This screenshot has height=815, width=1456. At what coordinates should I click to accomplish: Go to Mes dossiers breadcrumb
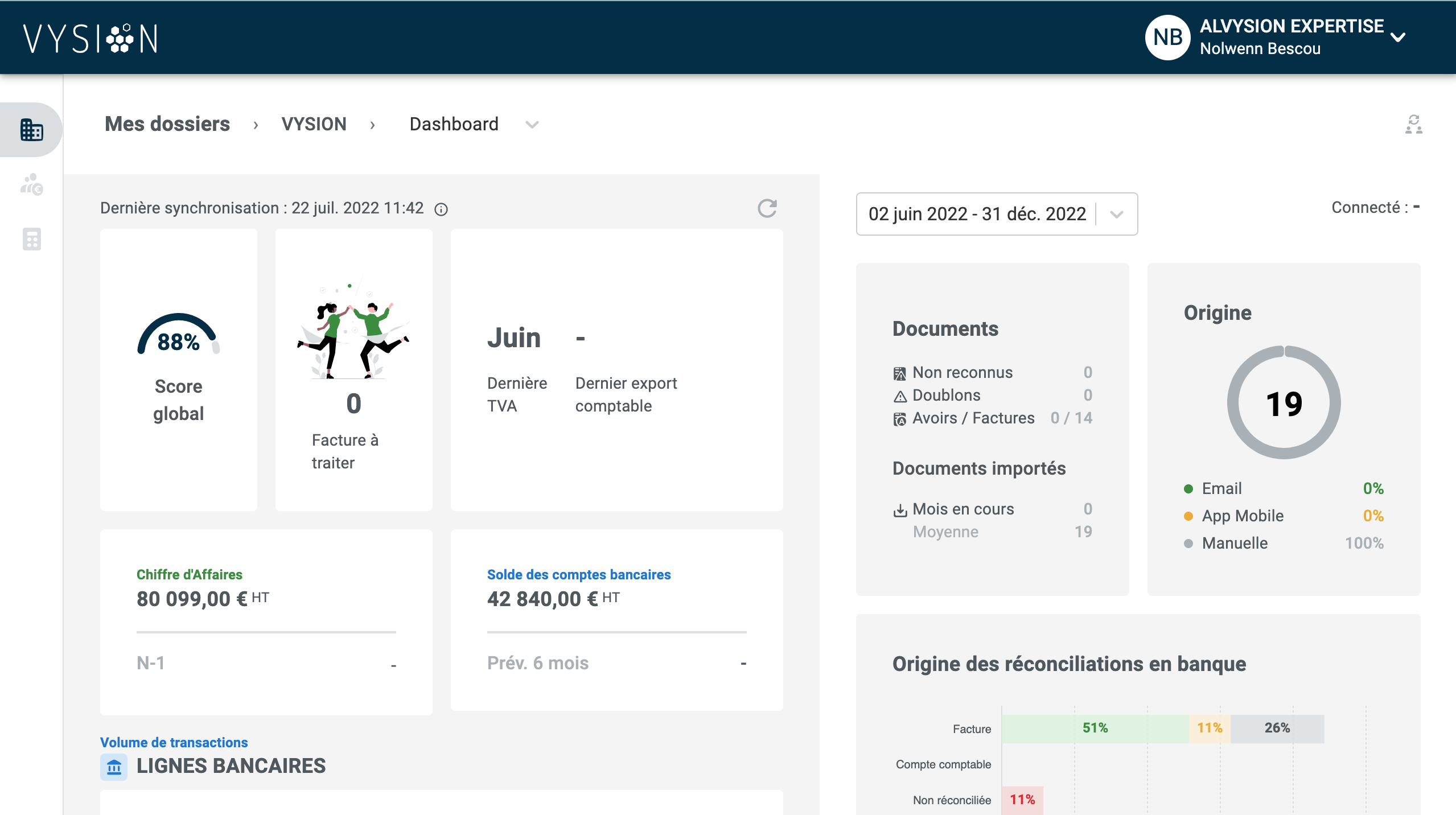[167, 124]
